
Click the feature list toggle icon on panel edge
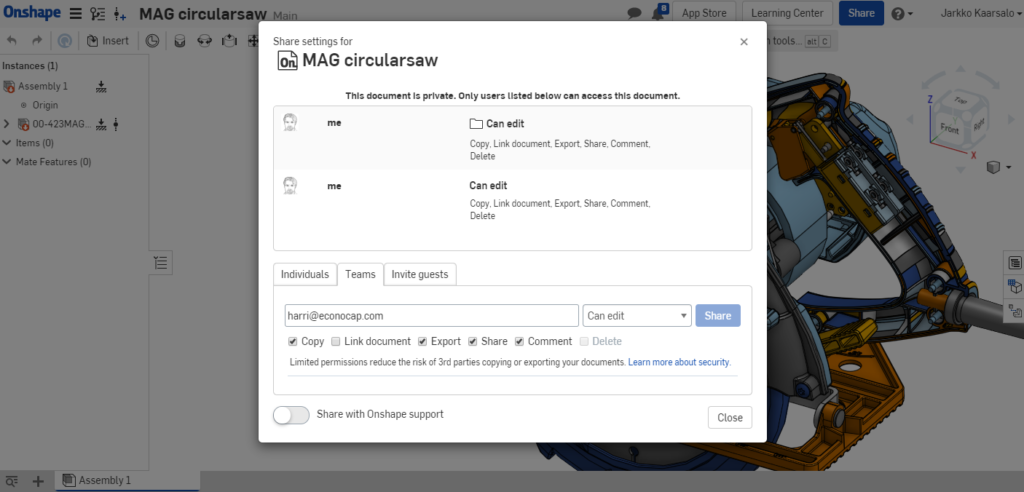tap(161, 263)
